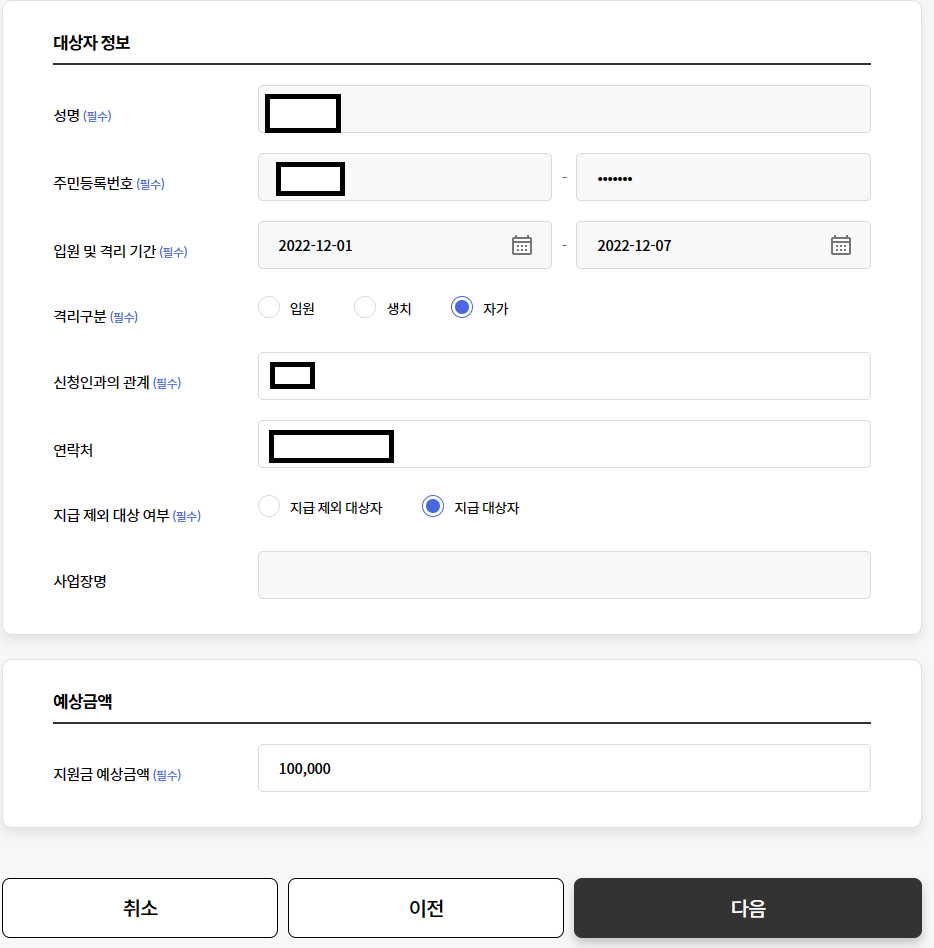Click the 예상금액 section heading
The width and height of the screenshot is (934, 948).
tap(83, 701)
